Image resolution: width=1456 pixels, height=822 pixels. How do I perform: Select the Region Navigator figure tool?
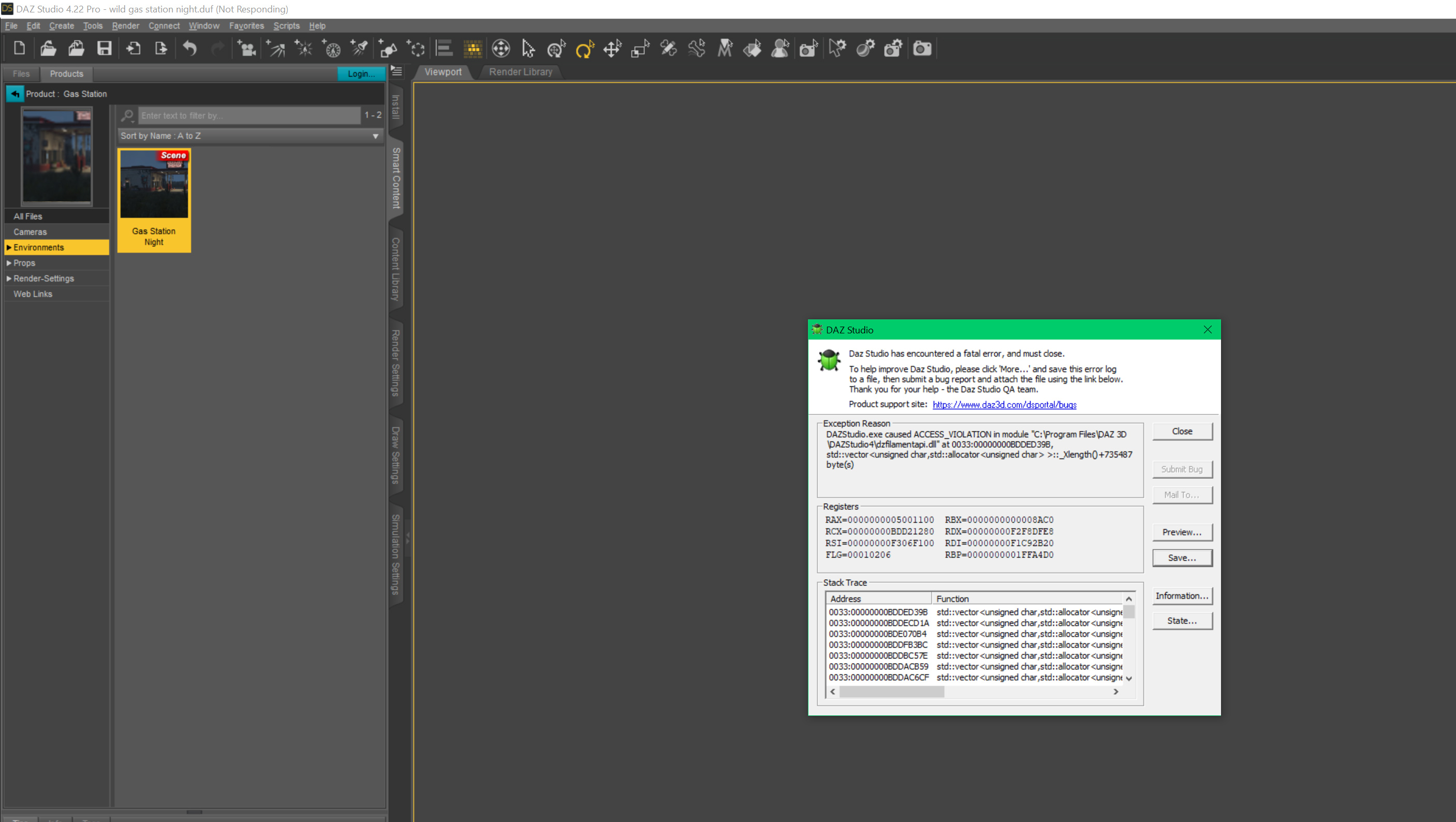pos(781,49)
